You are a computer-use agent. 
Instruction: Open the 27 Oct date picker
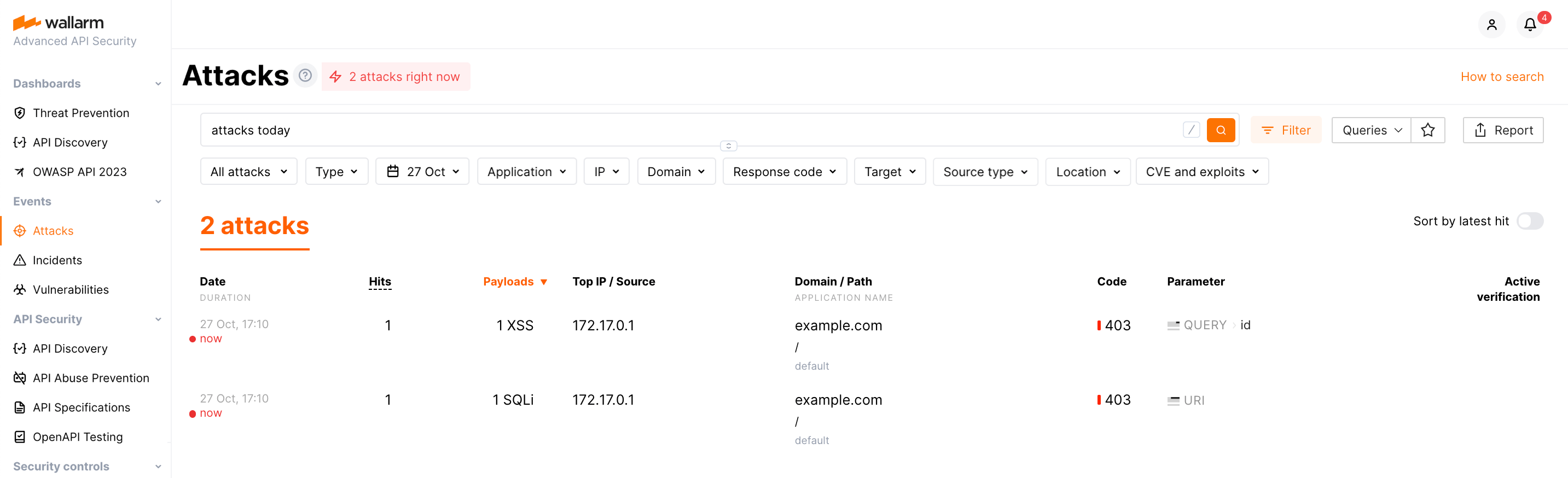[422, 172]
